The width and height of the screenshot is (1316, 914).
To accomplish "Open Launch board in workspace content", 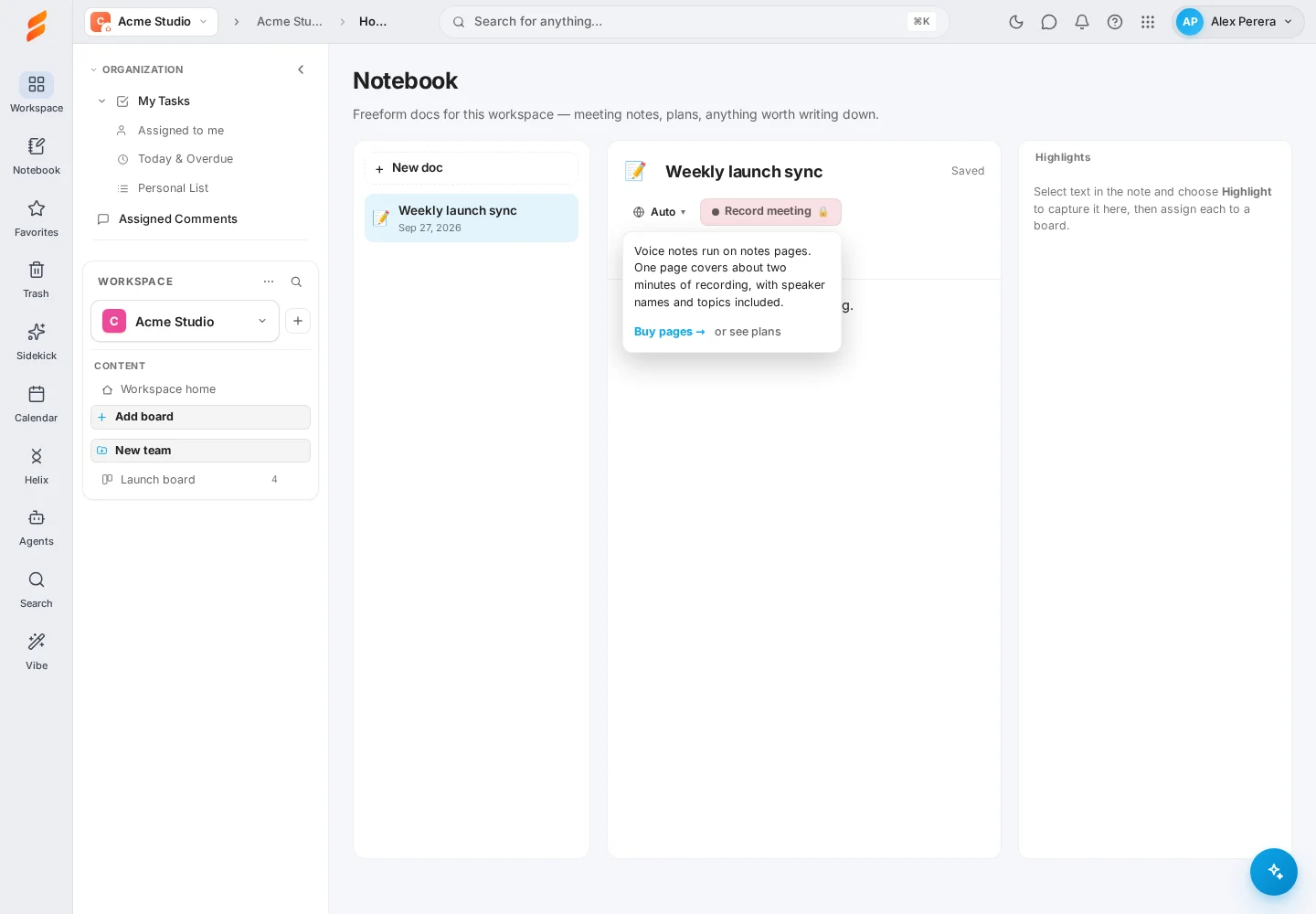I will [x=200, y=480].
